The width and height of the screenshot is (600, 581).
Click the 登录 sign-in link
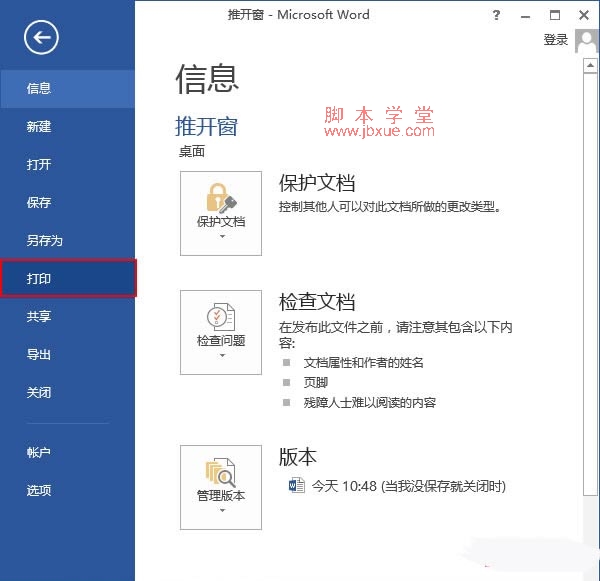[556, 39]
